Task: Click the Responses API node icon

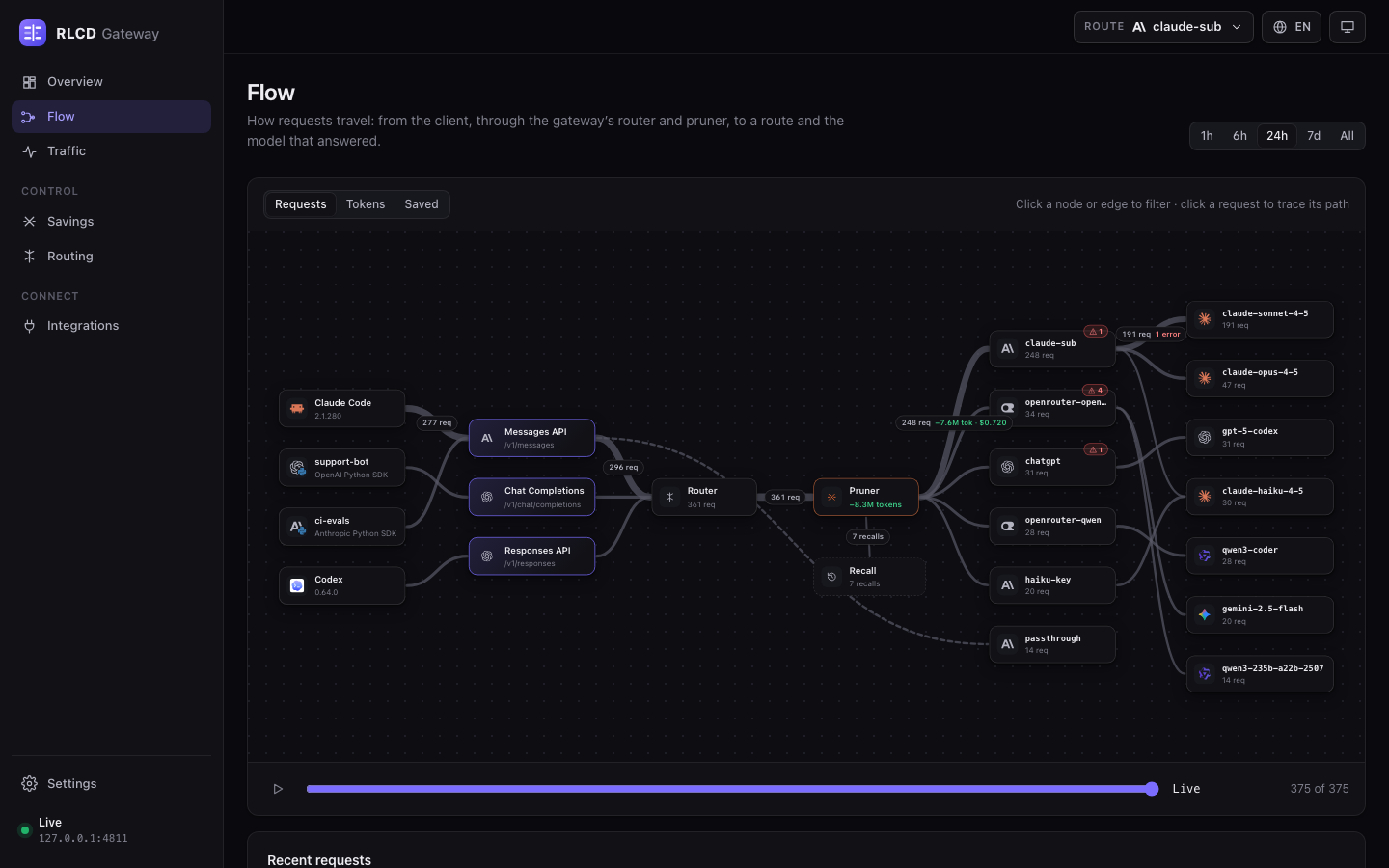Action: tap(487, 556)
